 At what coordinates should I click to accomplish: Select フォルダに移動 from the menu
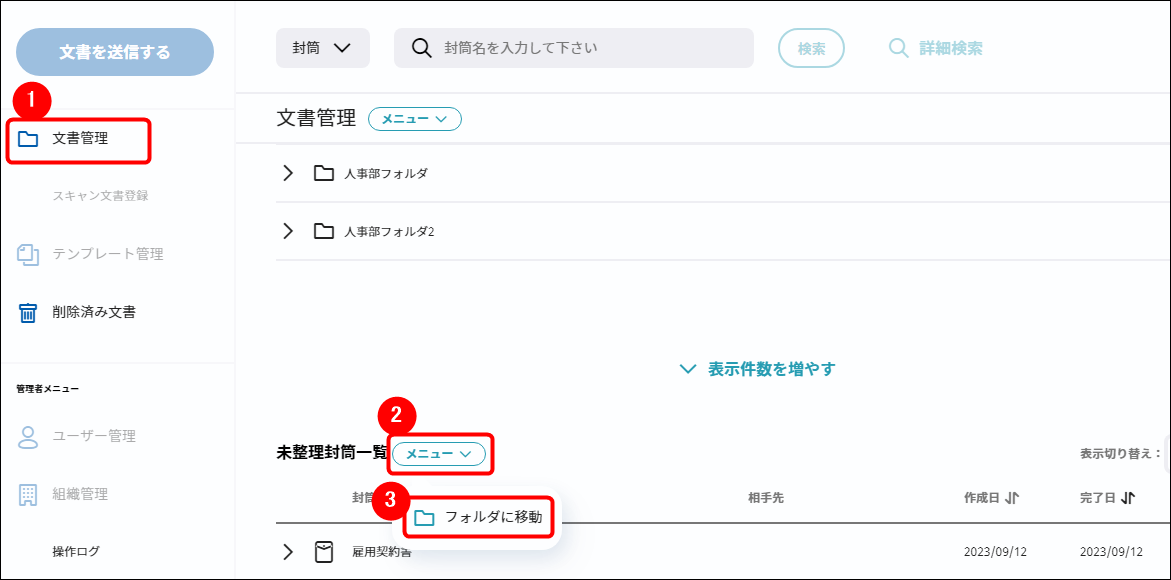[479, 517]
